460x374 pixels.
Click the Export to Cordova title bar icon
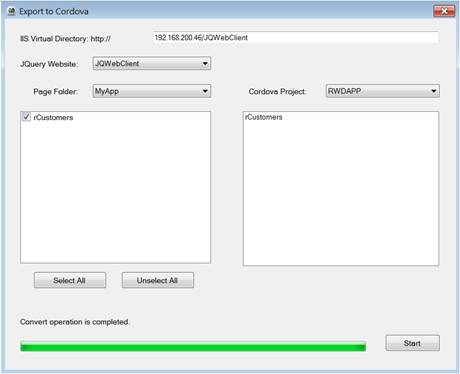(12, 12)
